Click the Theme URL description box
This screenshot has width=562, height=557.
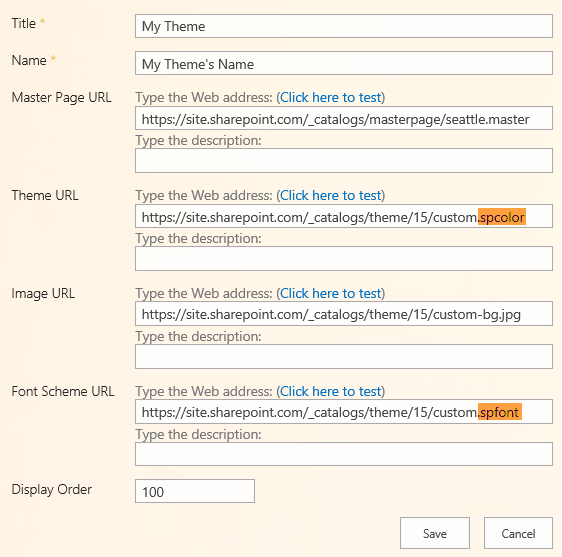tap(344, 258)
